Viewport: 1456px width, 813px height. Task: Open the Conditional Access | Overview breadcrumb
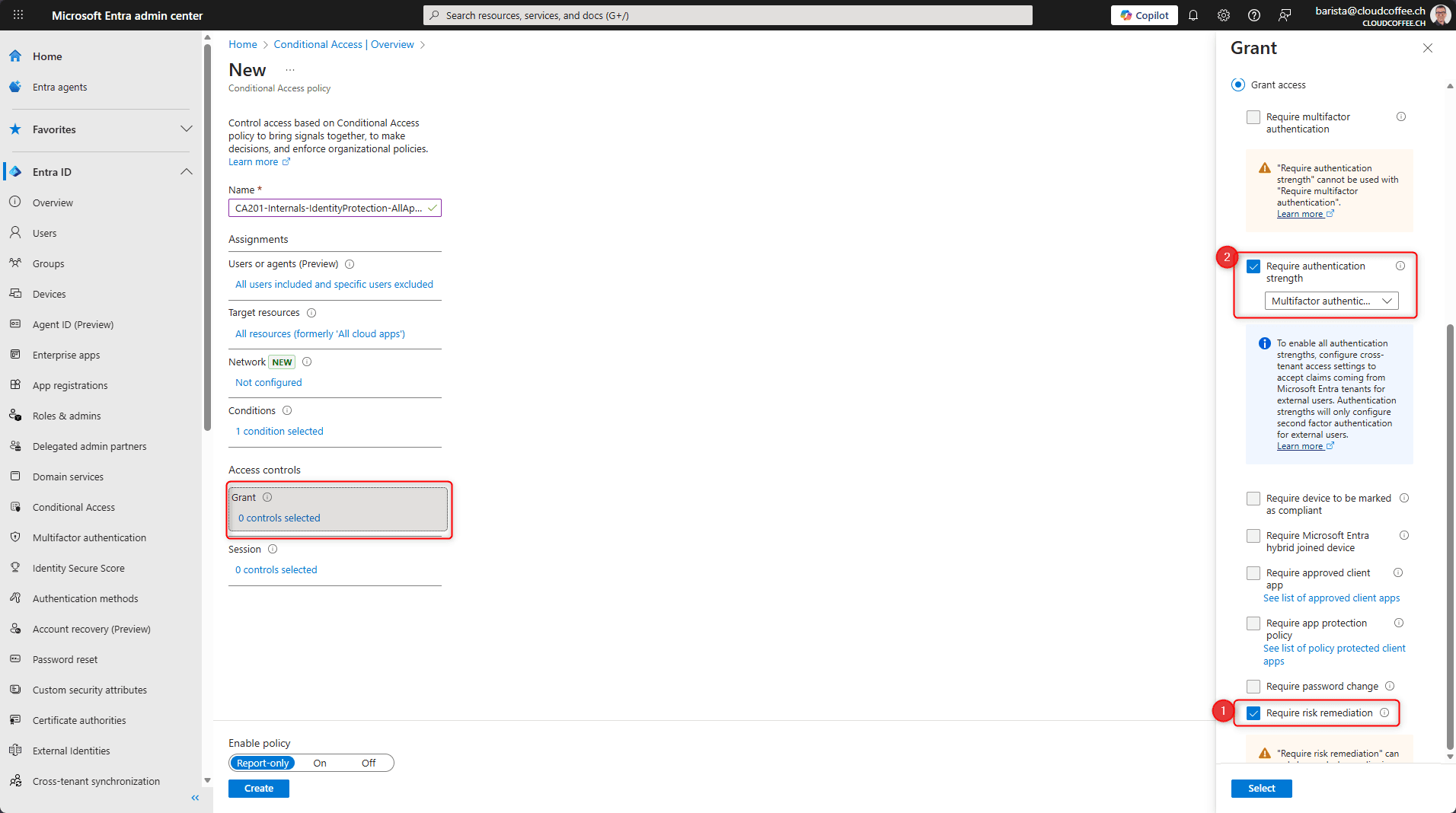343,44
